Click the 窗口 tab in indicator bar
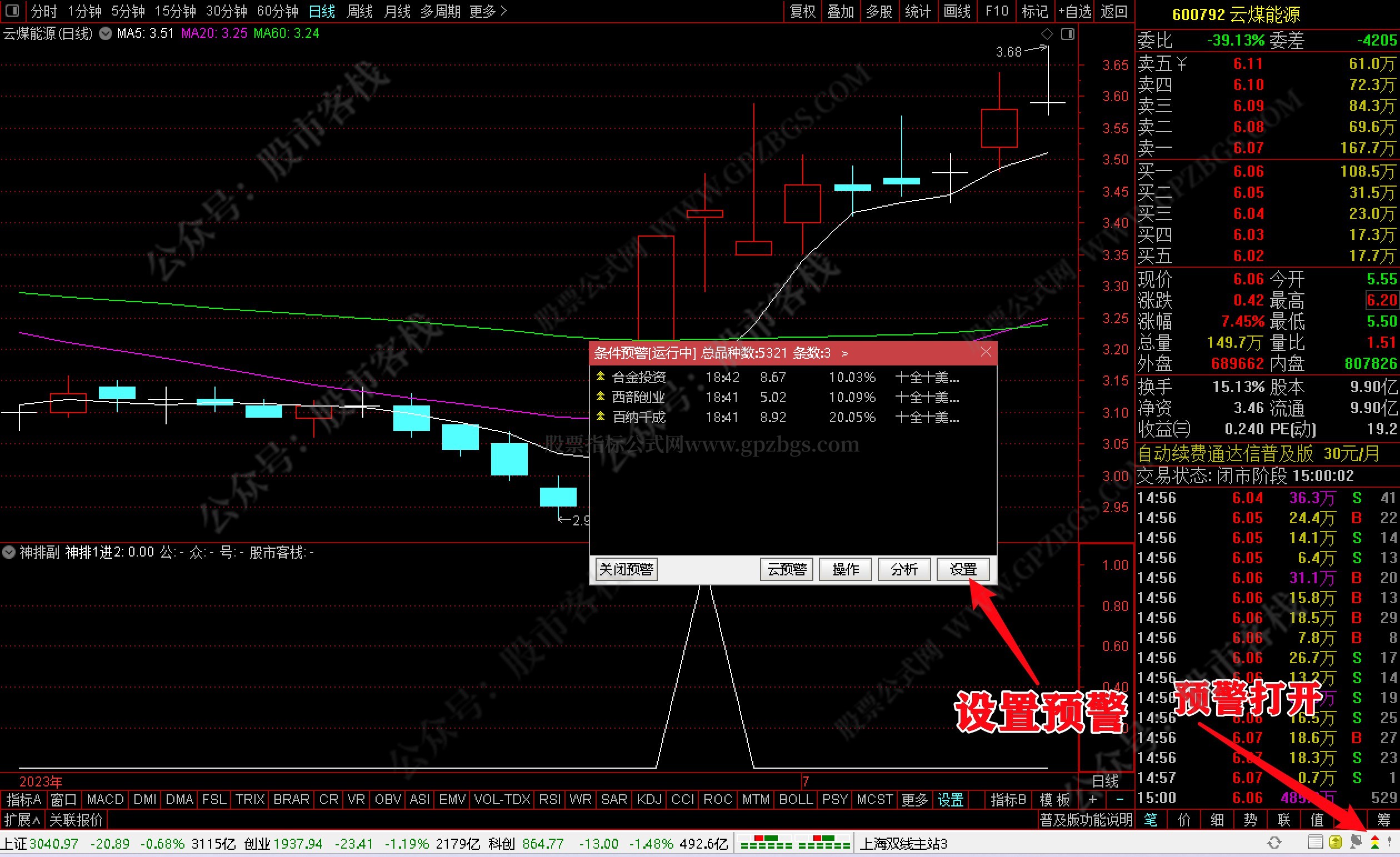The image size is (1400, 857). [x=64, y=800]
